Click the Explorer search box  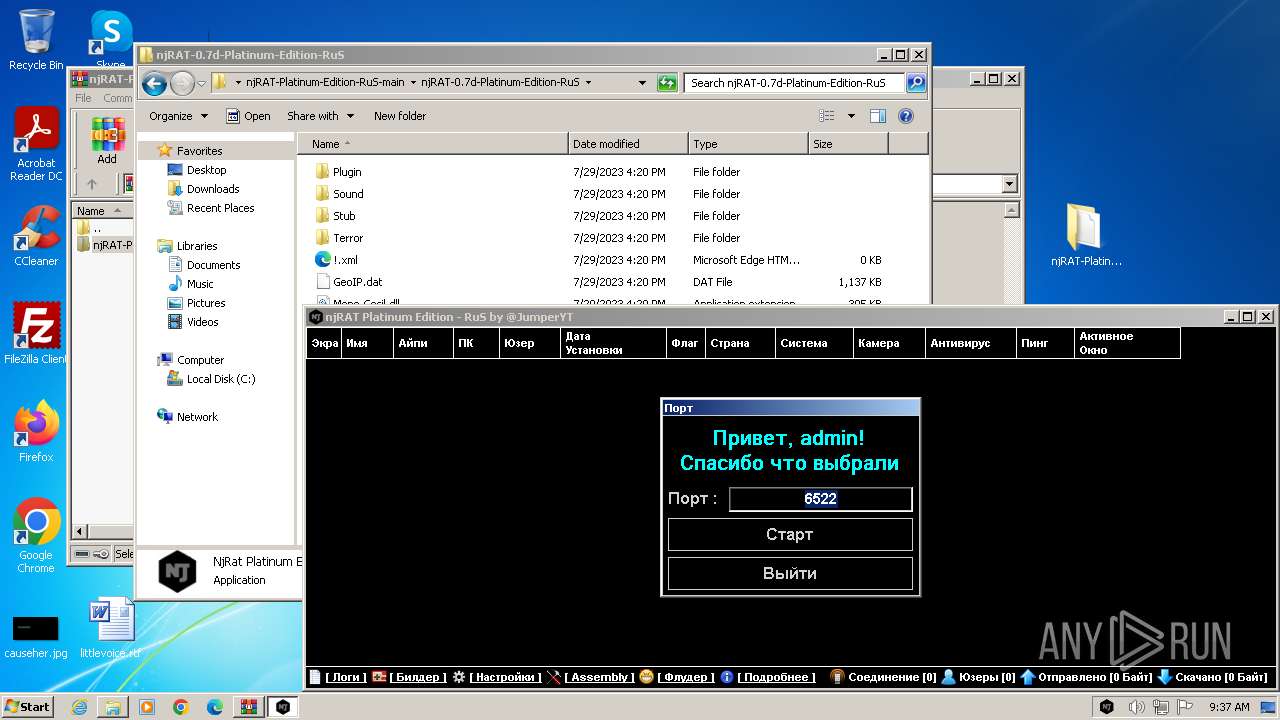click(x=795, y=83)
